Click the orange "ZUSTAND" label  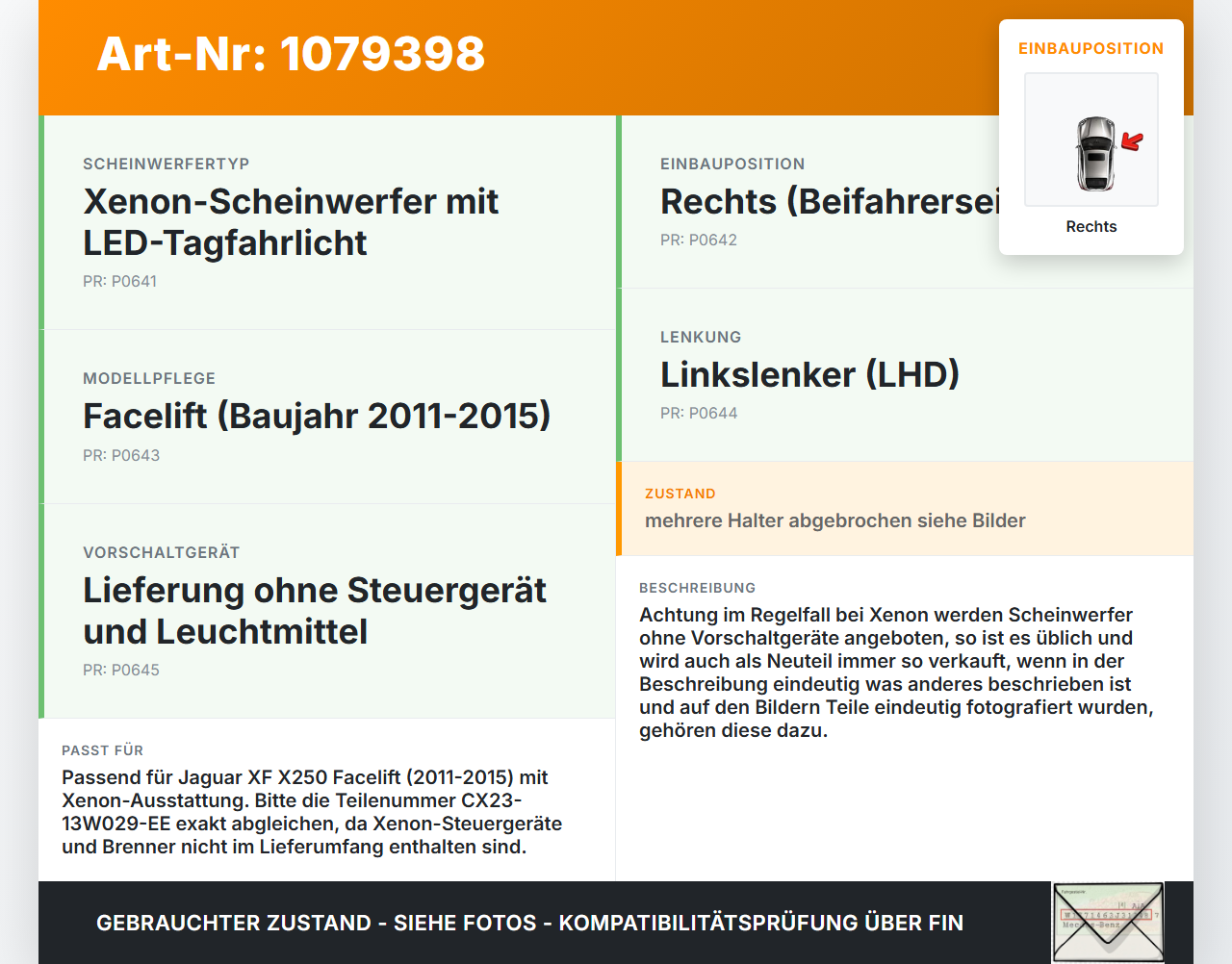pos(680,494)
